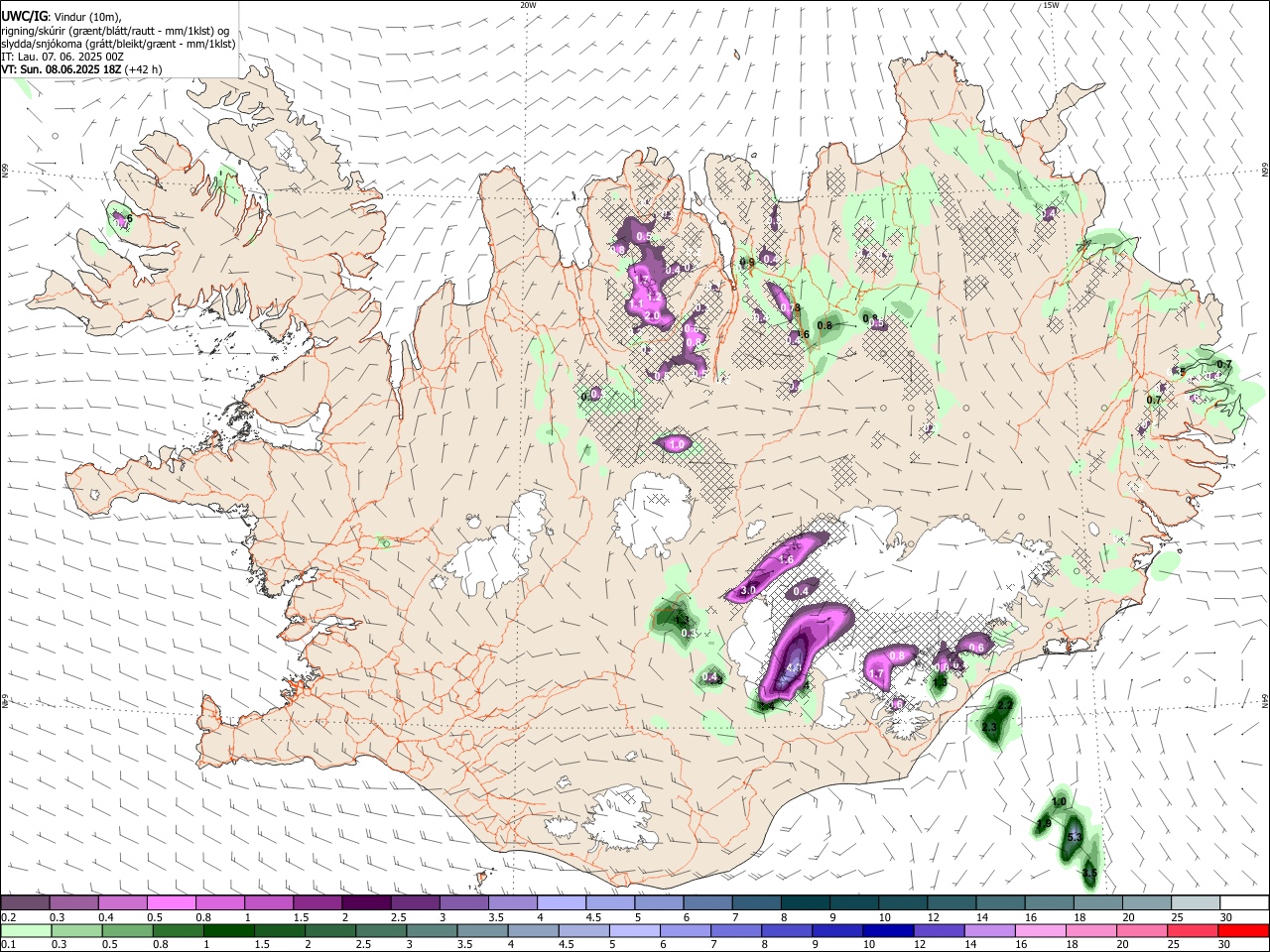This screenshot has height=952, width=1270.
Task: Click the slydda/snjókoma legend description line
Action: tap(118, 44)
